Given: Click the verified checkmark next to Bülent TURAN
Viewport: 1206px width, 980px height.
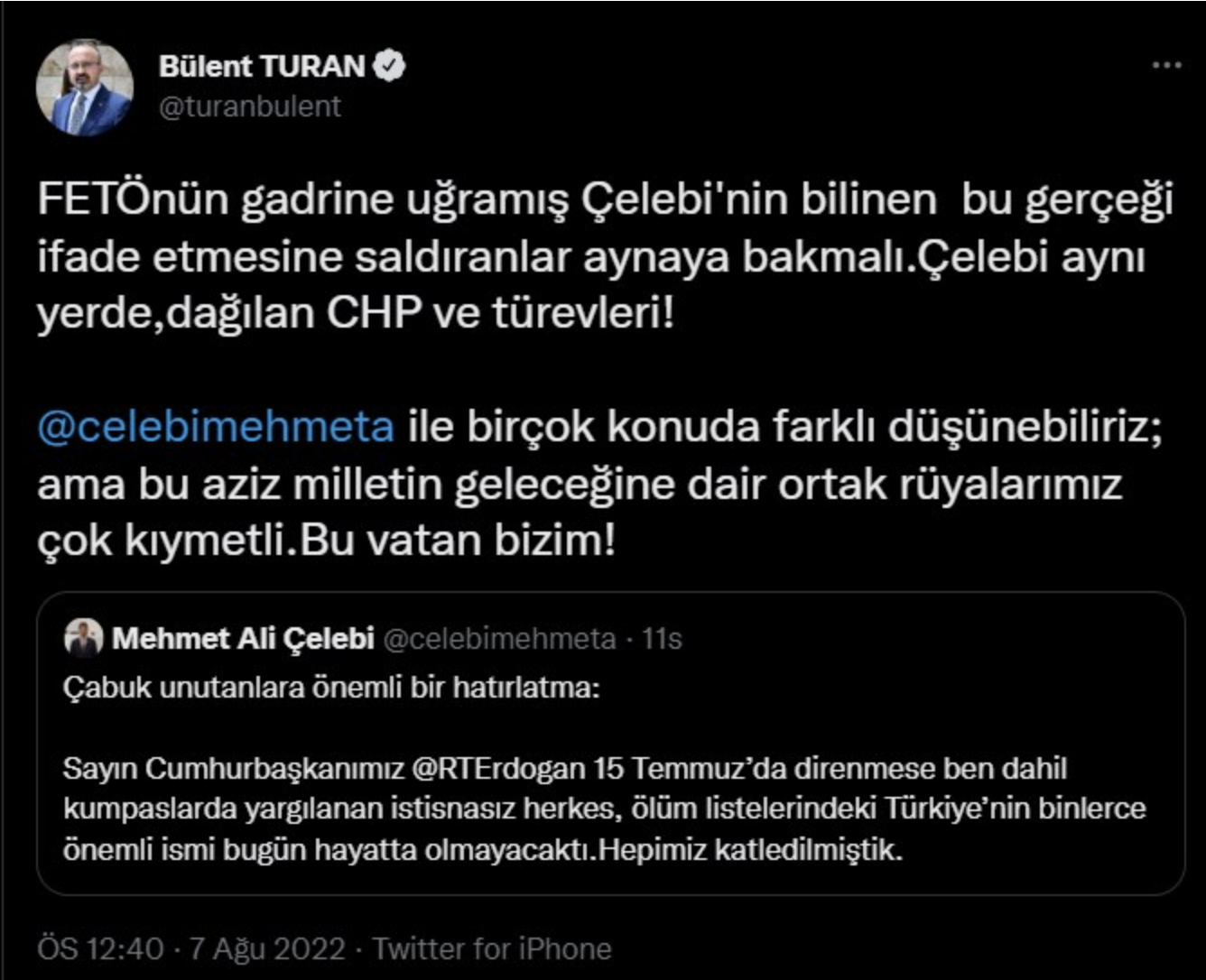Looking at the screenshot, I should pos(392,63).
